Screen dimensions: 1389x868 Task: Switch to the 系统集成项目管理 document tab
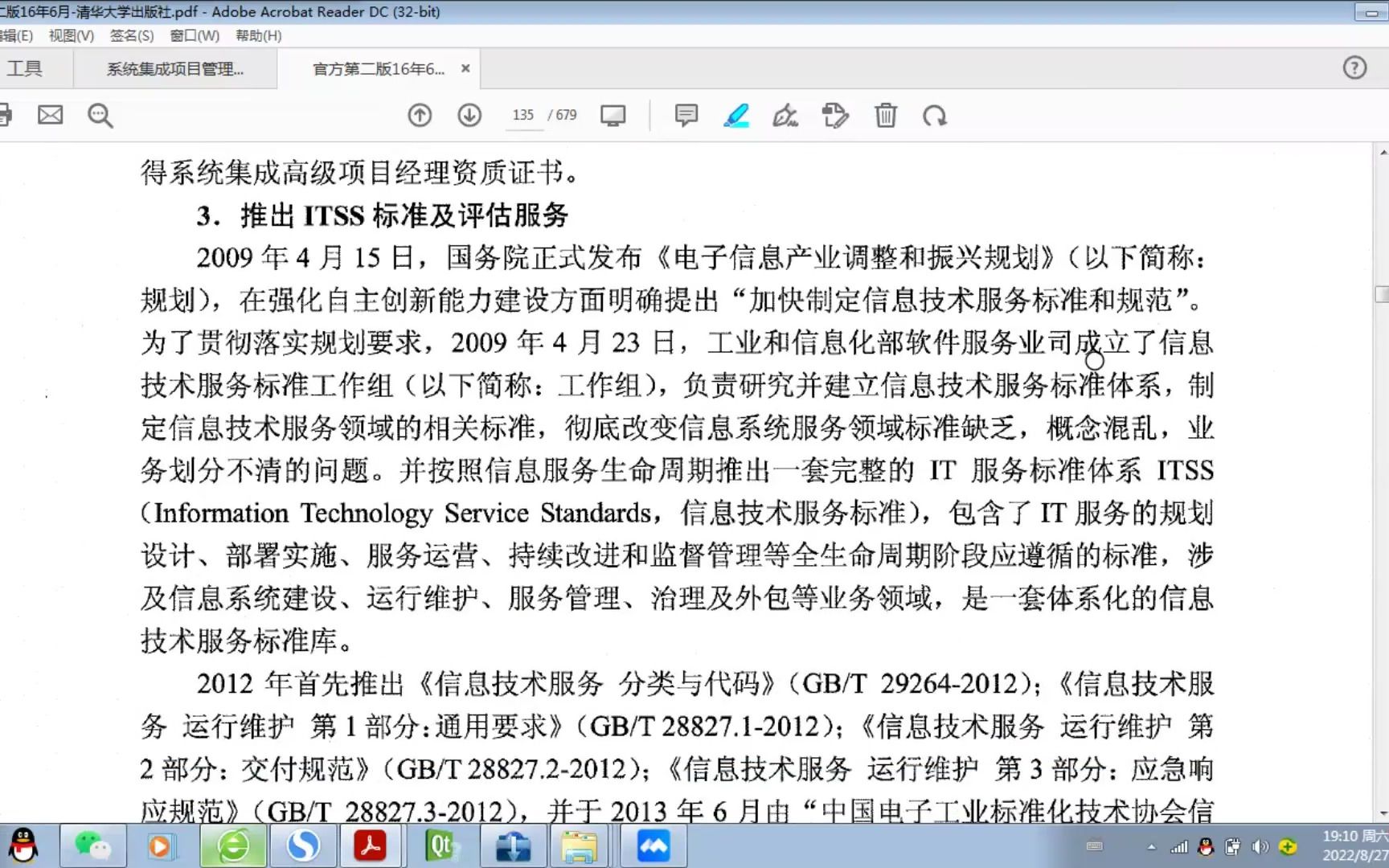(x=175, y=69)
